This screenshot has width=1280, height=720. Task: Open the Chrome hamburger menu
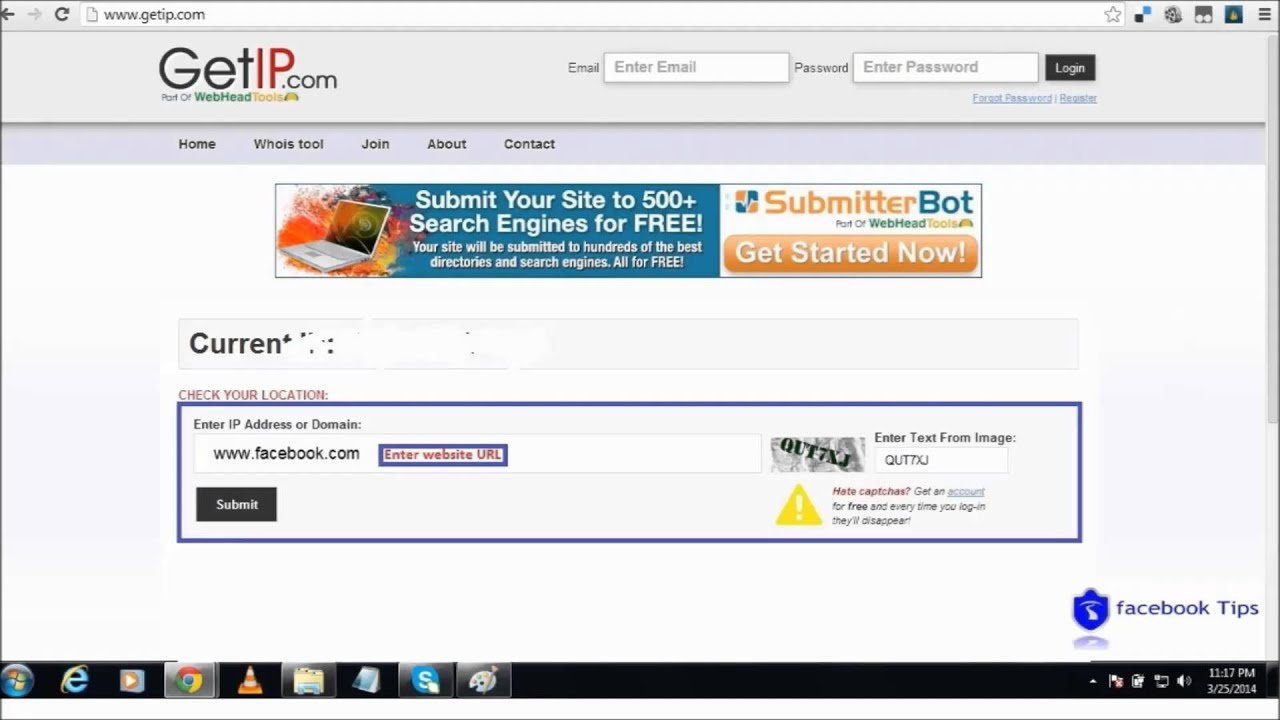click(1266, 14)
